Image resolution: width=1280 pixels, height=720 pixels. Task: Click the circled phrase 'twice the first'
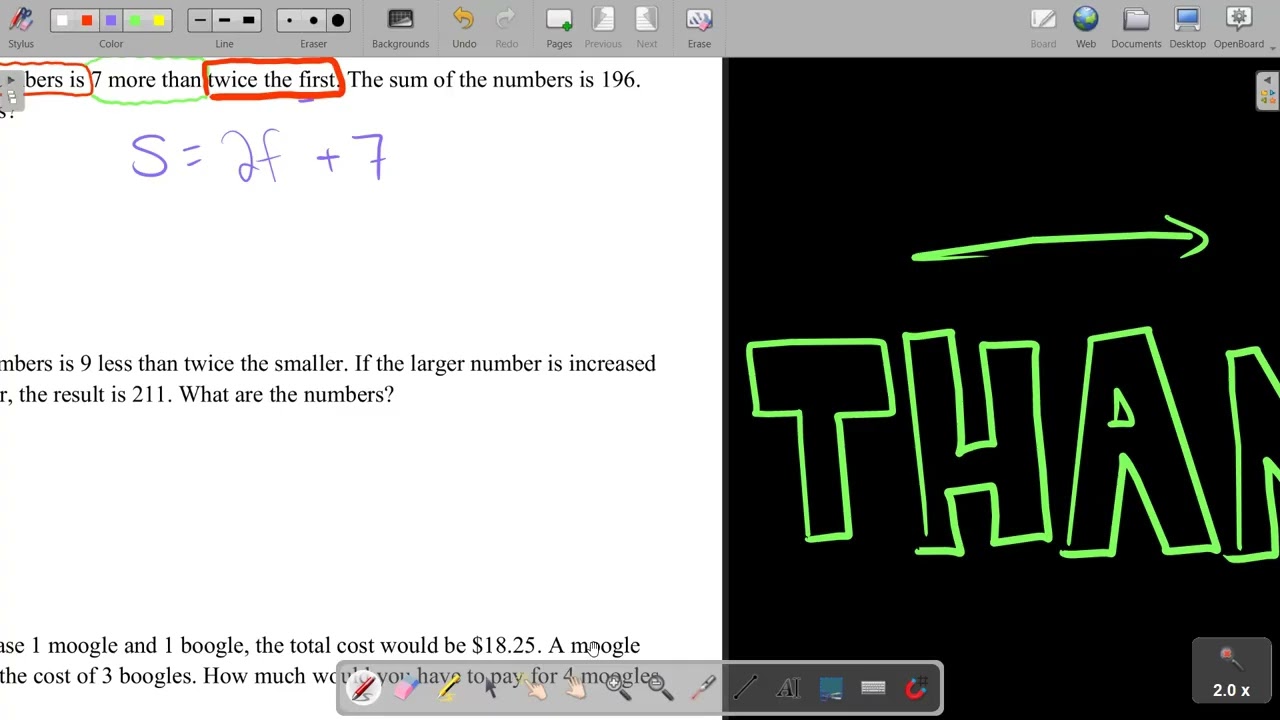[274, 80]
